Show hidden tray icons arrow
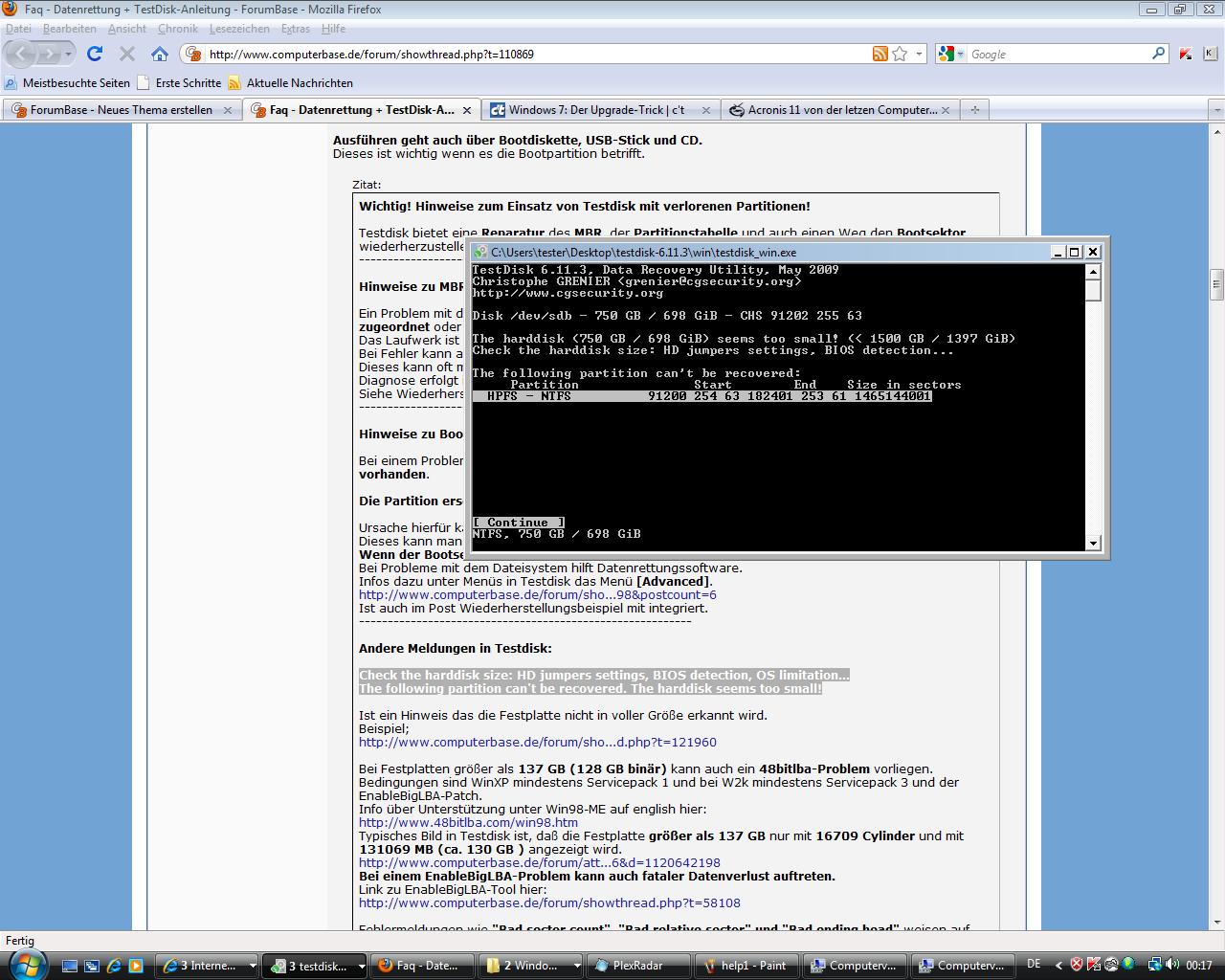 point(1058,965)
